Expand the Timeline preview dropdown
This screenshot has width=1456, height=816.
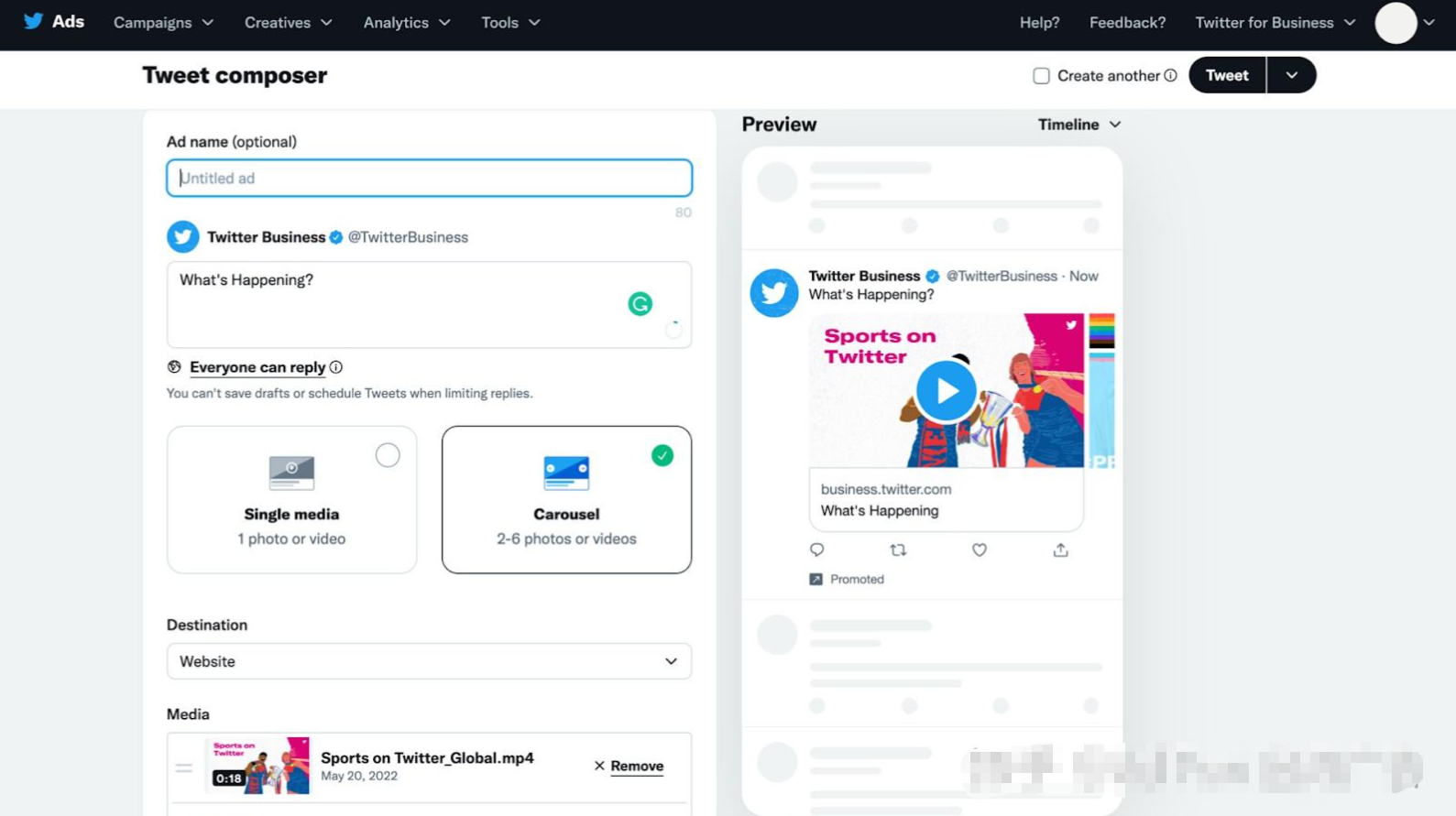tap(1078, 125)
